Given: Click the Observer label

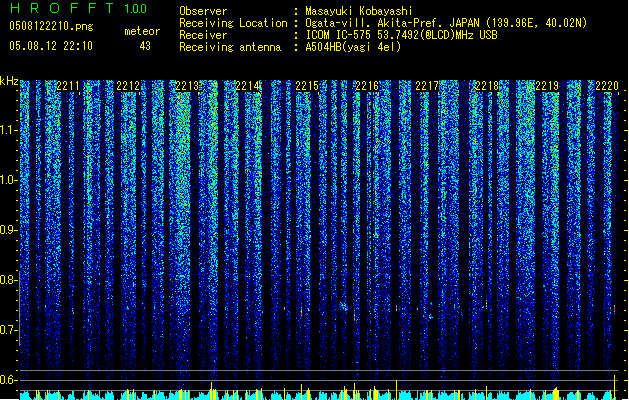Looking at the screenshot, I should click(x=203, y=11).
